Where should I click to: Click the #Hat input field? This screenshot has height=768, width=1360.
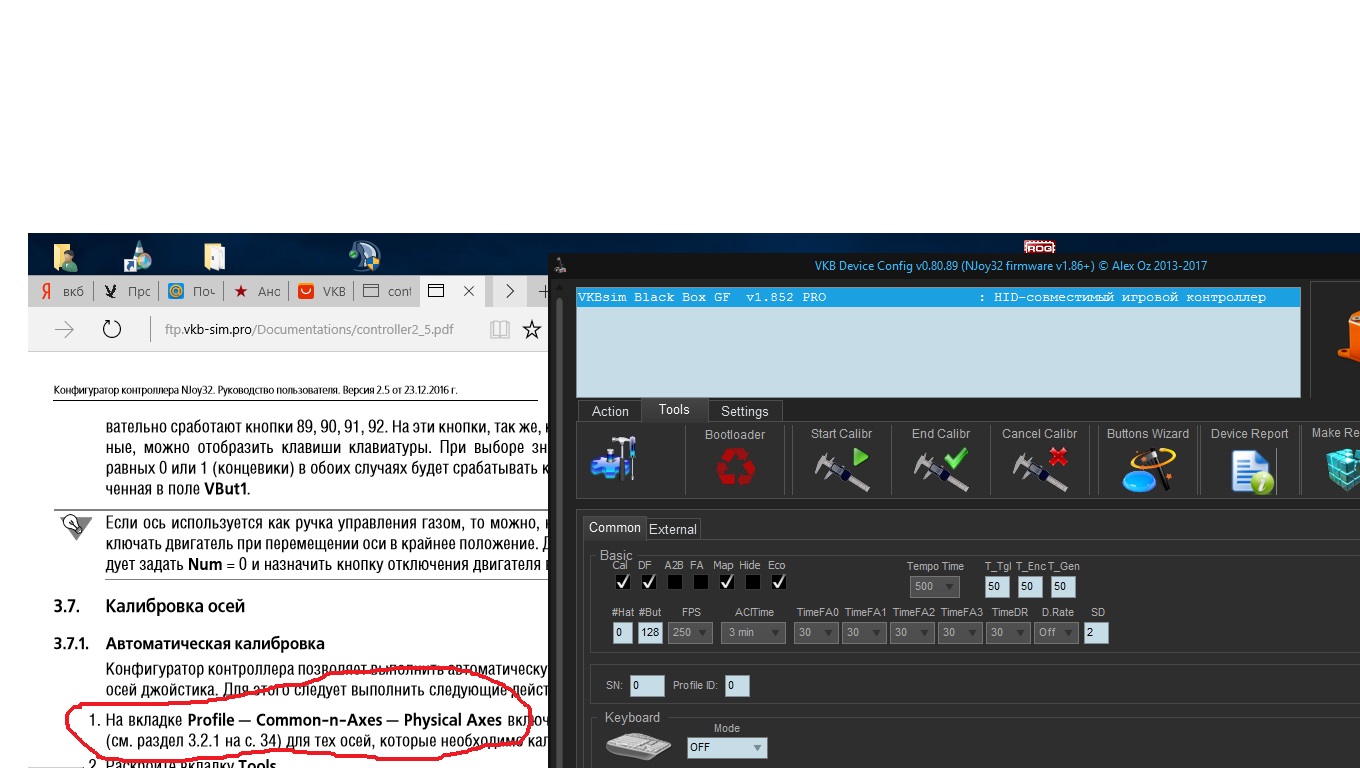pos(623,633)
